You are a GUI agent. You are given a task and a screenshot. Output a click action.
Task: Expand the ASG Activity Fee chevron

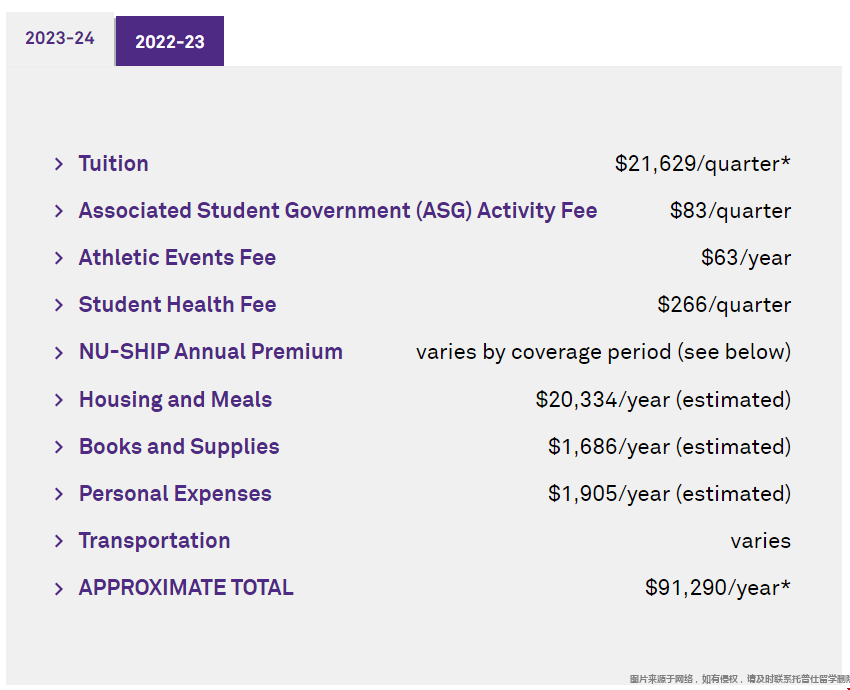pos(59,211)
